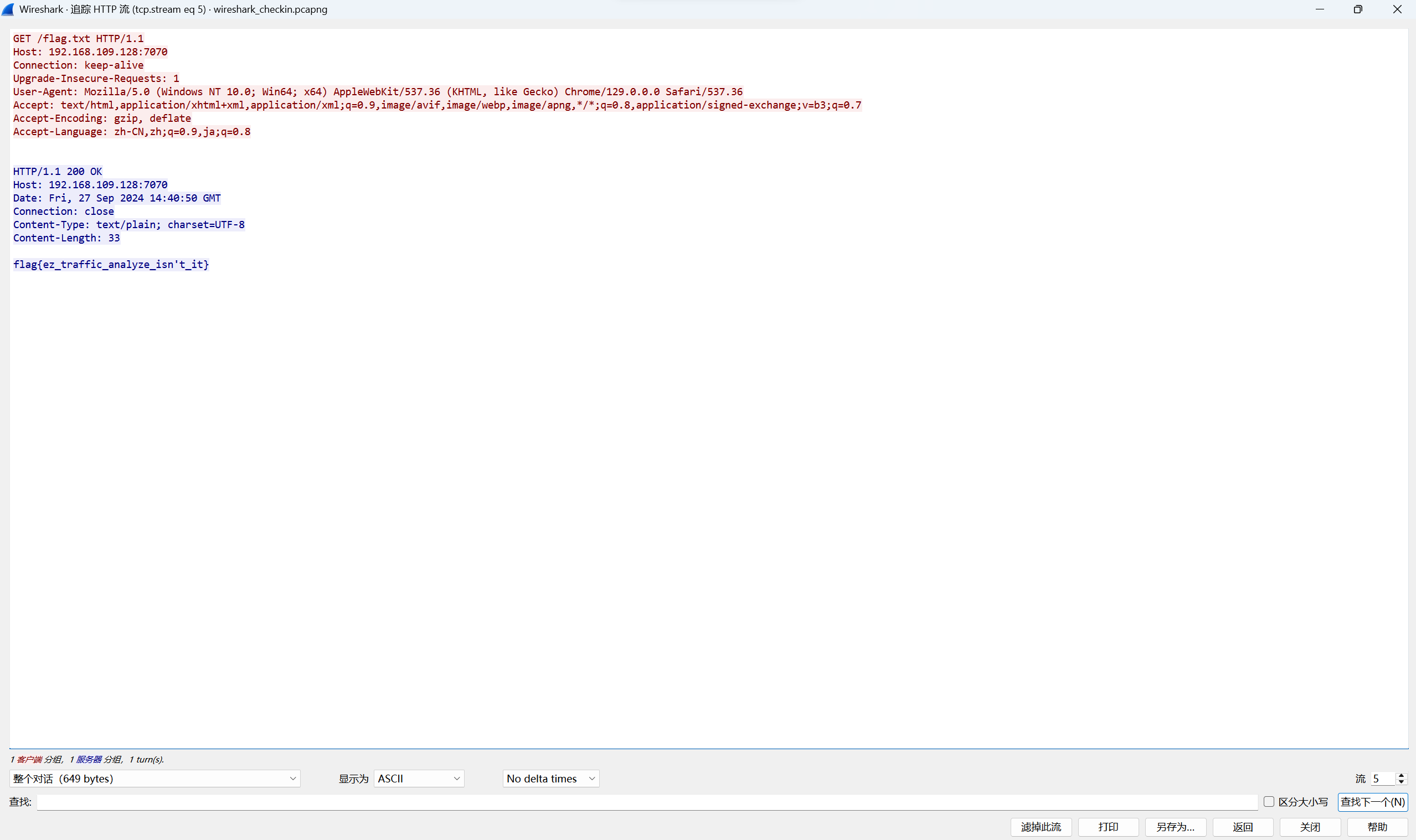The width and height of the screenshot is (1416, 840).
Task: Open the No delta times dropdown
Action: tap(550, 779)
